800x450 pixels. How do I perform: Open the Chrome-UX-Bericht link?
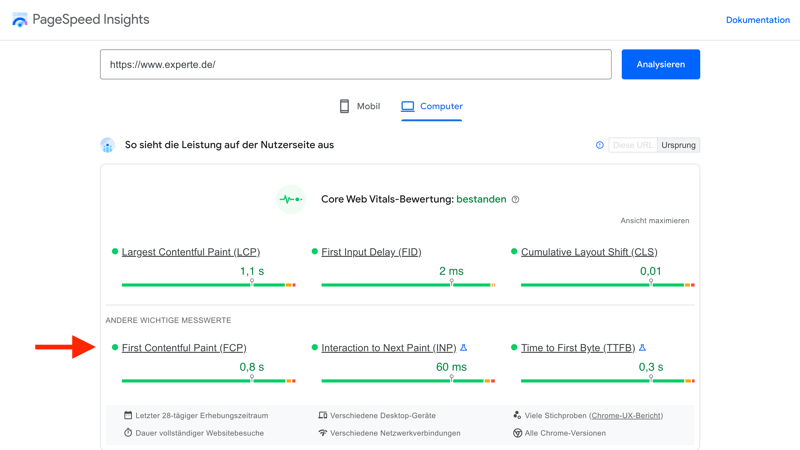626,415
